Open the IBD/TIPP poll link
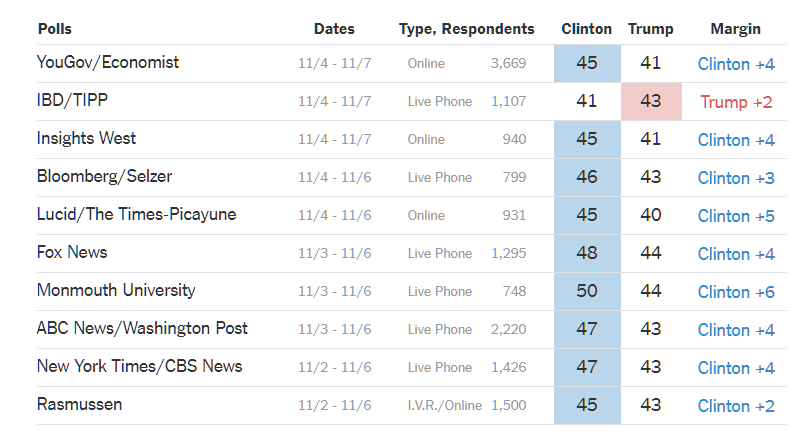This screenshot has width=802, height=435. 72,100
